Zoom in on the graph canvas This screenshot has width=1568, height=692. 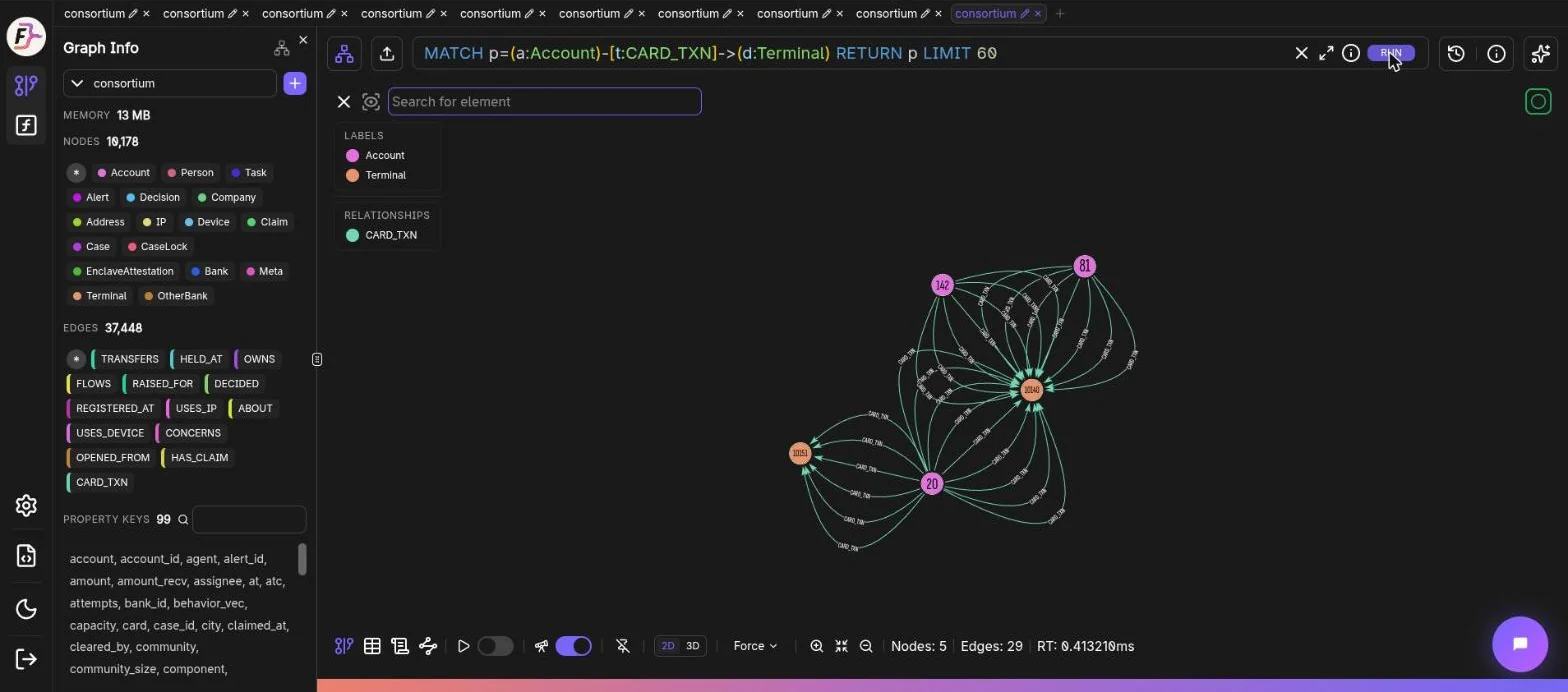pyautogui.click(x=817, y=646)
